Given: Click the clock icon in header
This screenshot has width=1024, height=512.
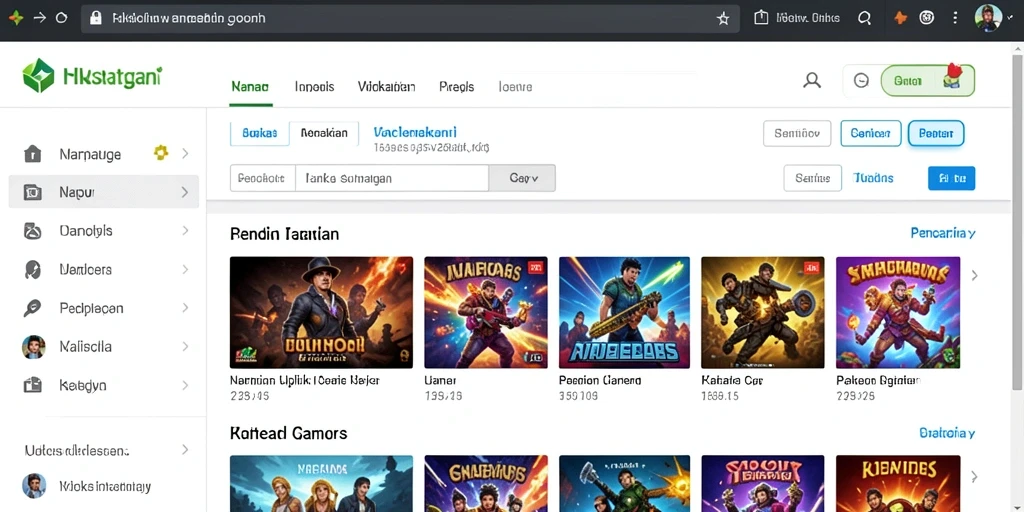Looking at the screenshot, I should [861, 80].
